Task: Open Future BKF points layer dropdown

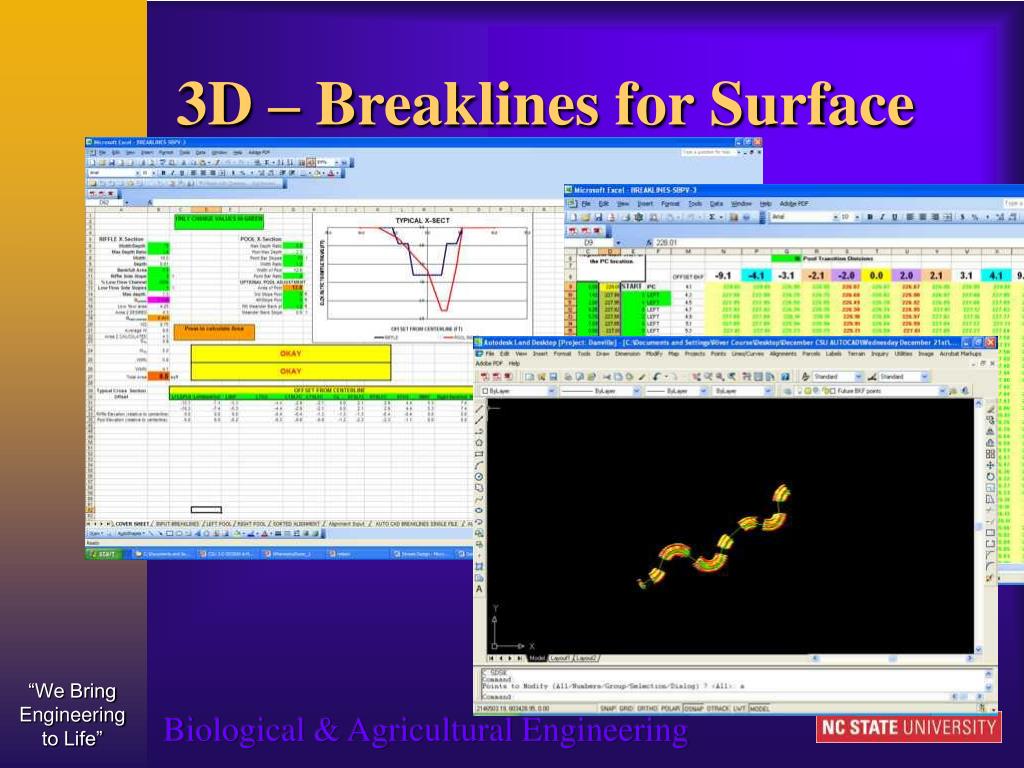Action: [942, 391]
